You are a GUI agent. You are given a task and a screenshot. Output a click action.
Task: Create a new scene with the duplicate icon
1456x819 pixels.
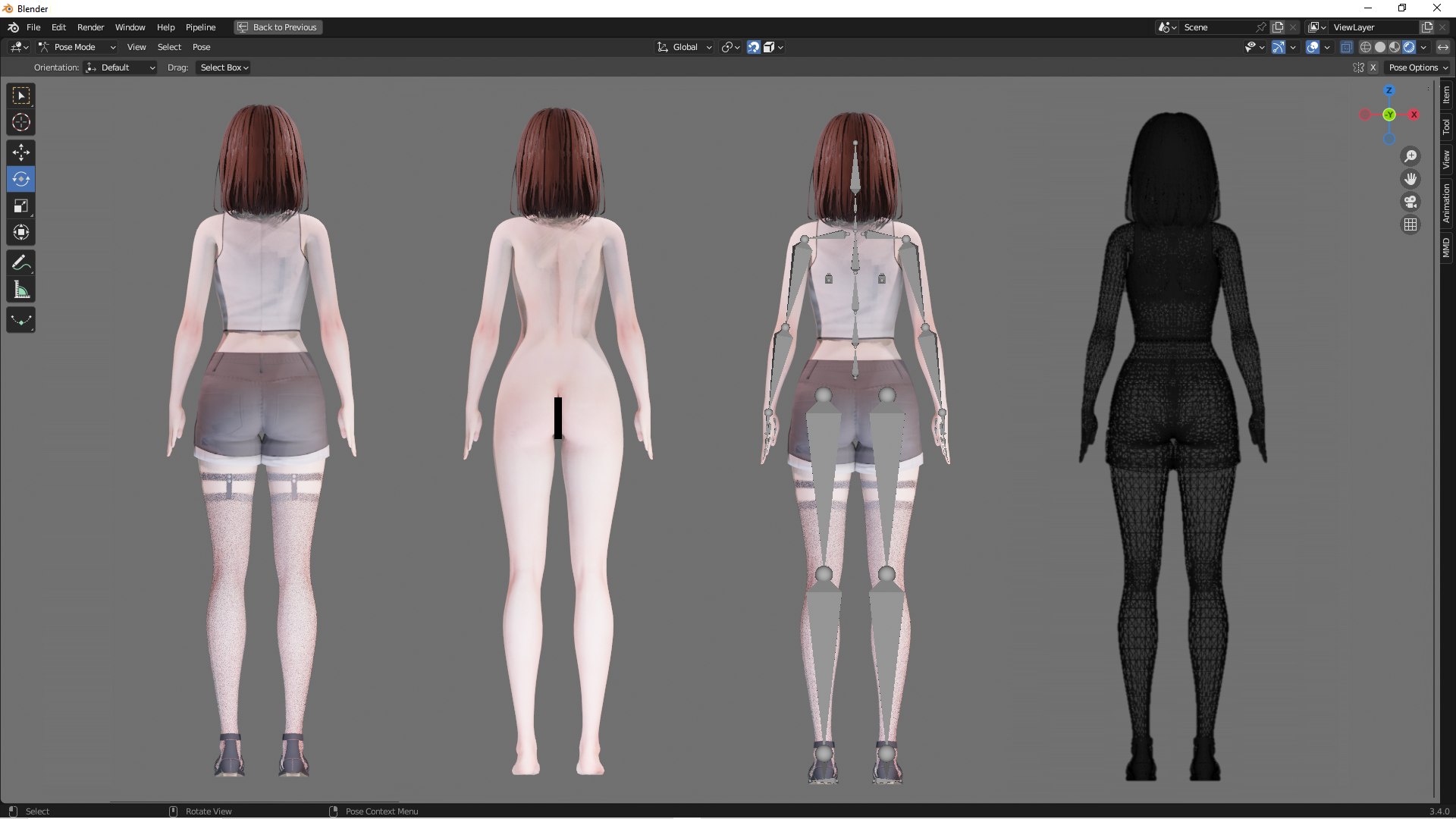1278,27
